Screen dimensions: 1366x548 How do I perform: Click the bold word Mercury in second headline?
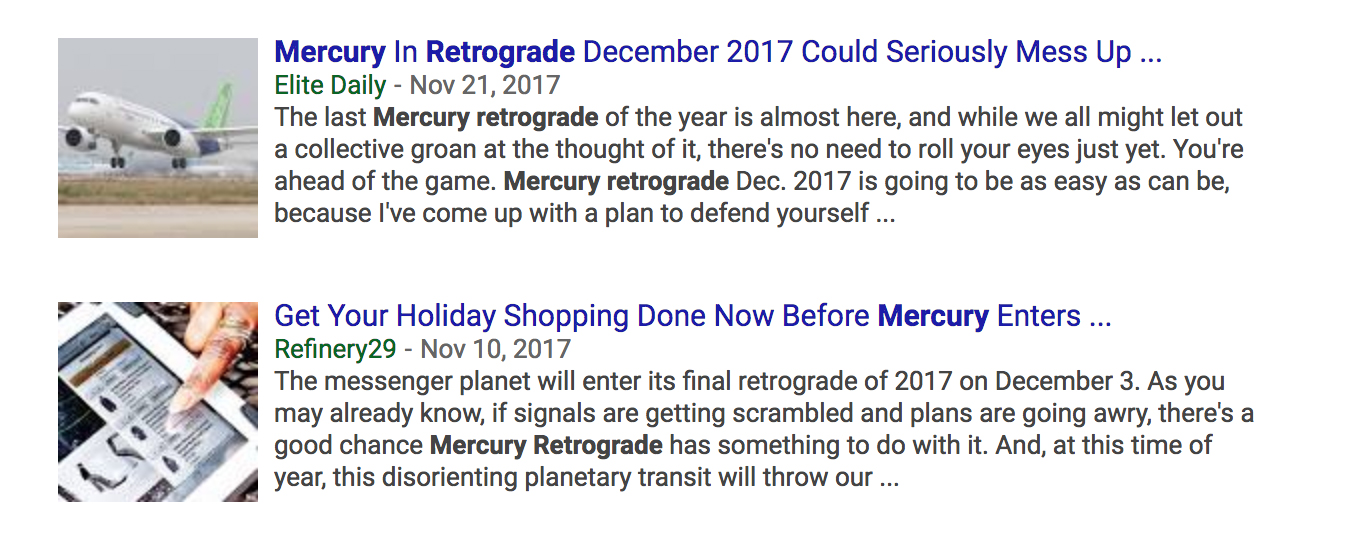click(933, 316)
